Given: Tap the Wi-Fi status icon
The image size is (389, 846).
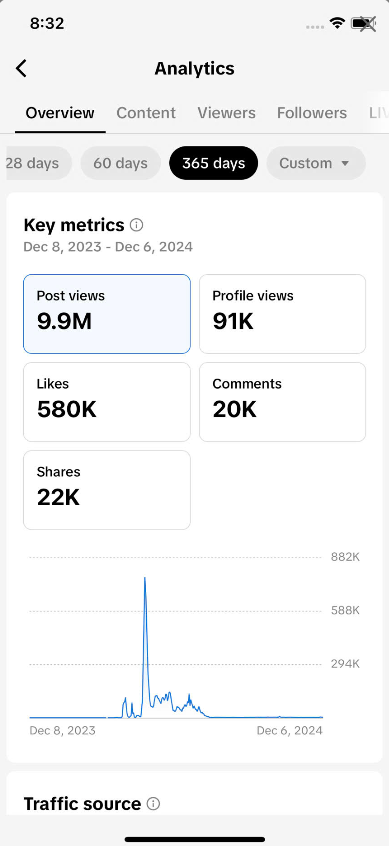Looking at the screenshot, I should tap(338, 23).
